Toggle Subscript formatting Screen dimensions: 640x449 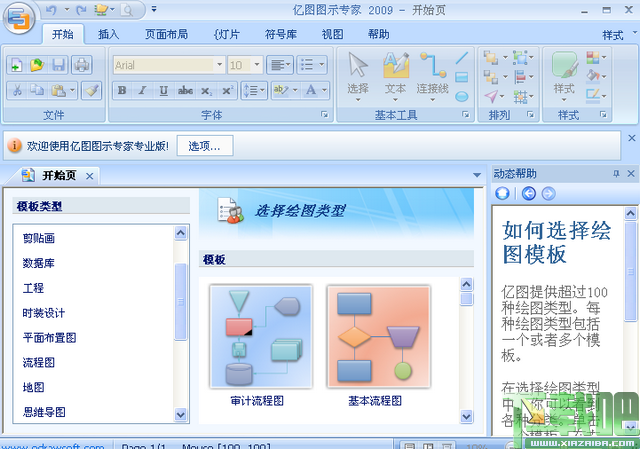point(206,90)
